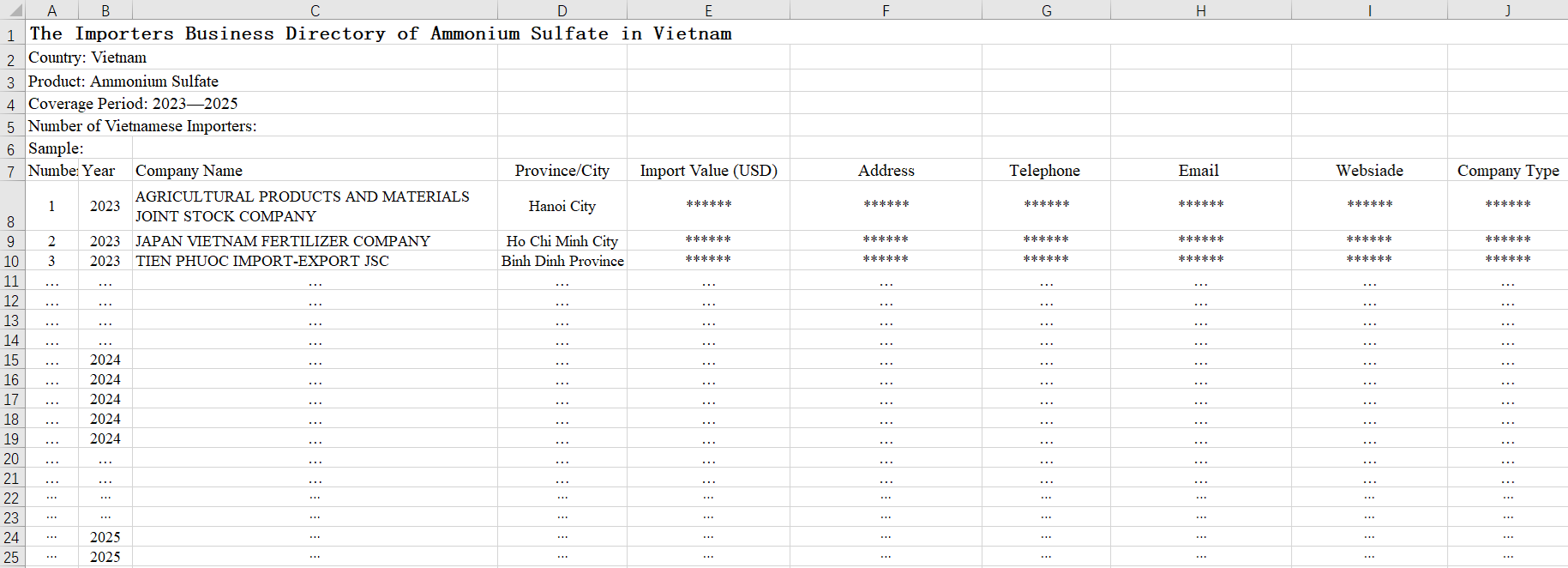
Task: Select the 'Product: Ammonium Sulfate' cell
Action: (123, 82)
